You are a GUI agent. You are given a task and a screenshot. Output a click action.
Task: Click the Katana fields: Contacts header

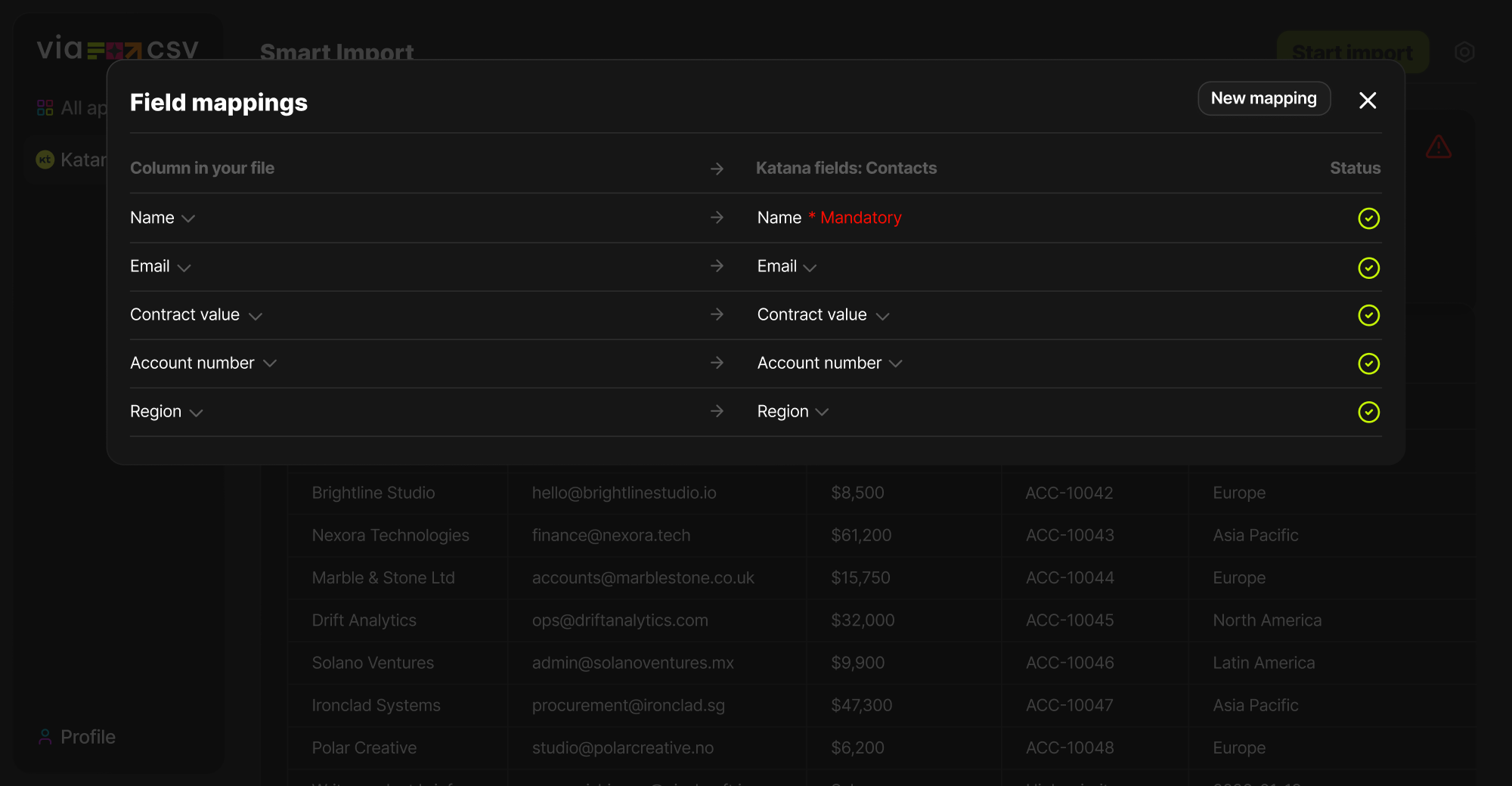click(x=846, y=168)
